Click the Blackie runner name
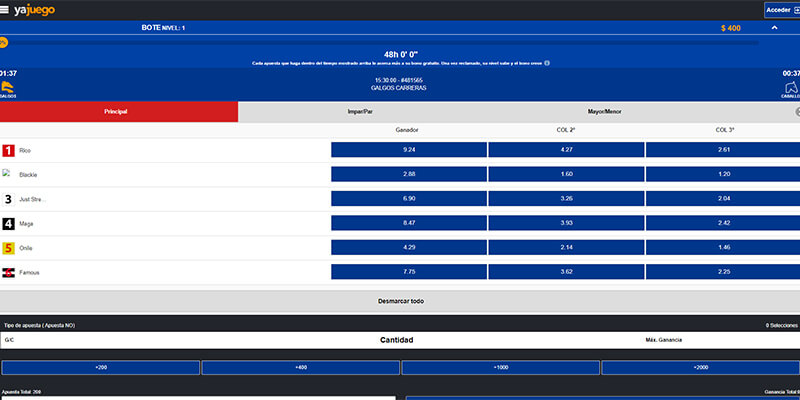Viewport: 800px width, 400px height. pos(28,175)
